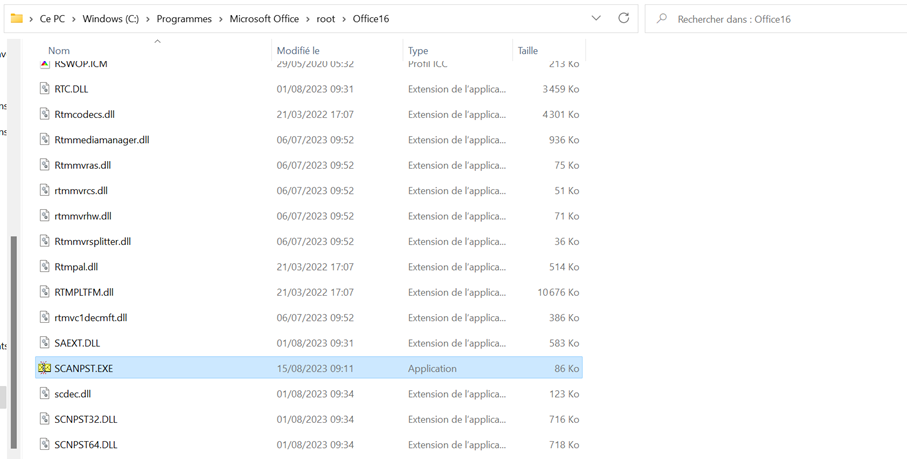Select the rtmvc1decmft.dll file name

(x=91, y=318)
